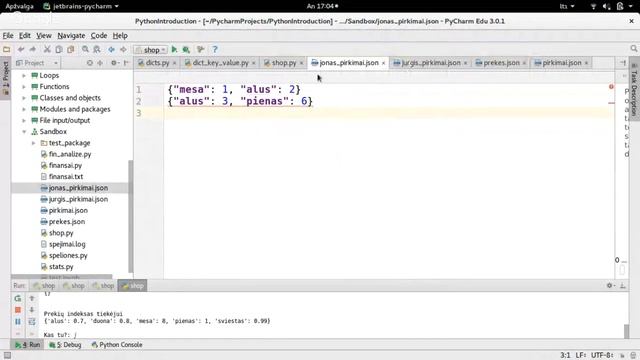Close the pirkimai.json editor tab

coord(587,63)
